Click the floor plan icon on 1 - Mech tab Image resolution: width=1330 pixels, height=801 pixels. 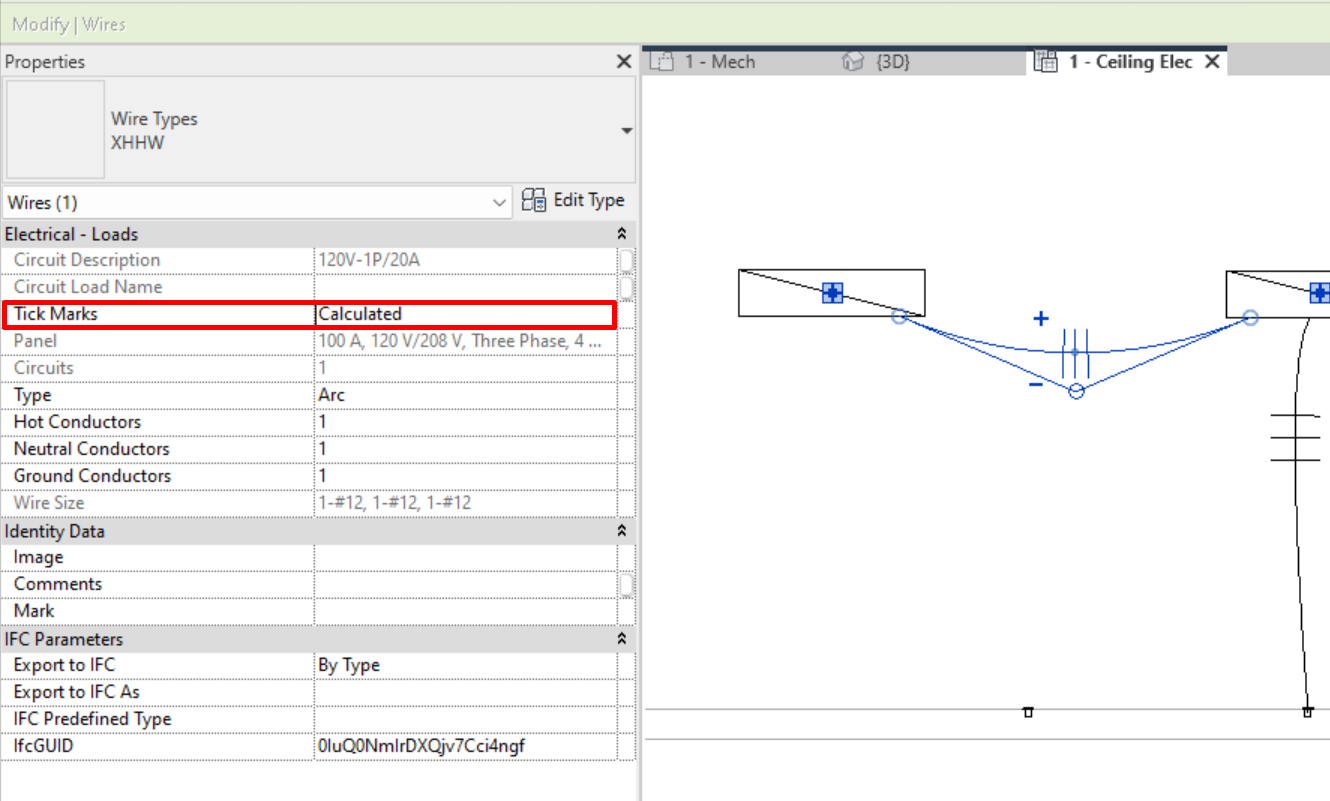(x=663, y=62)
